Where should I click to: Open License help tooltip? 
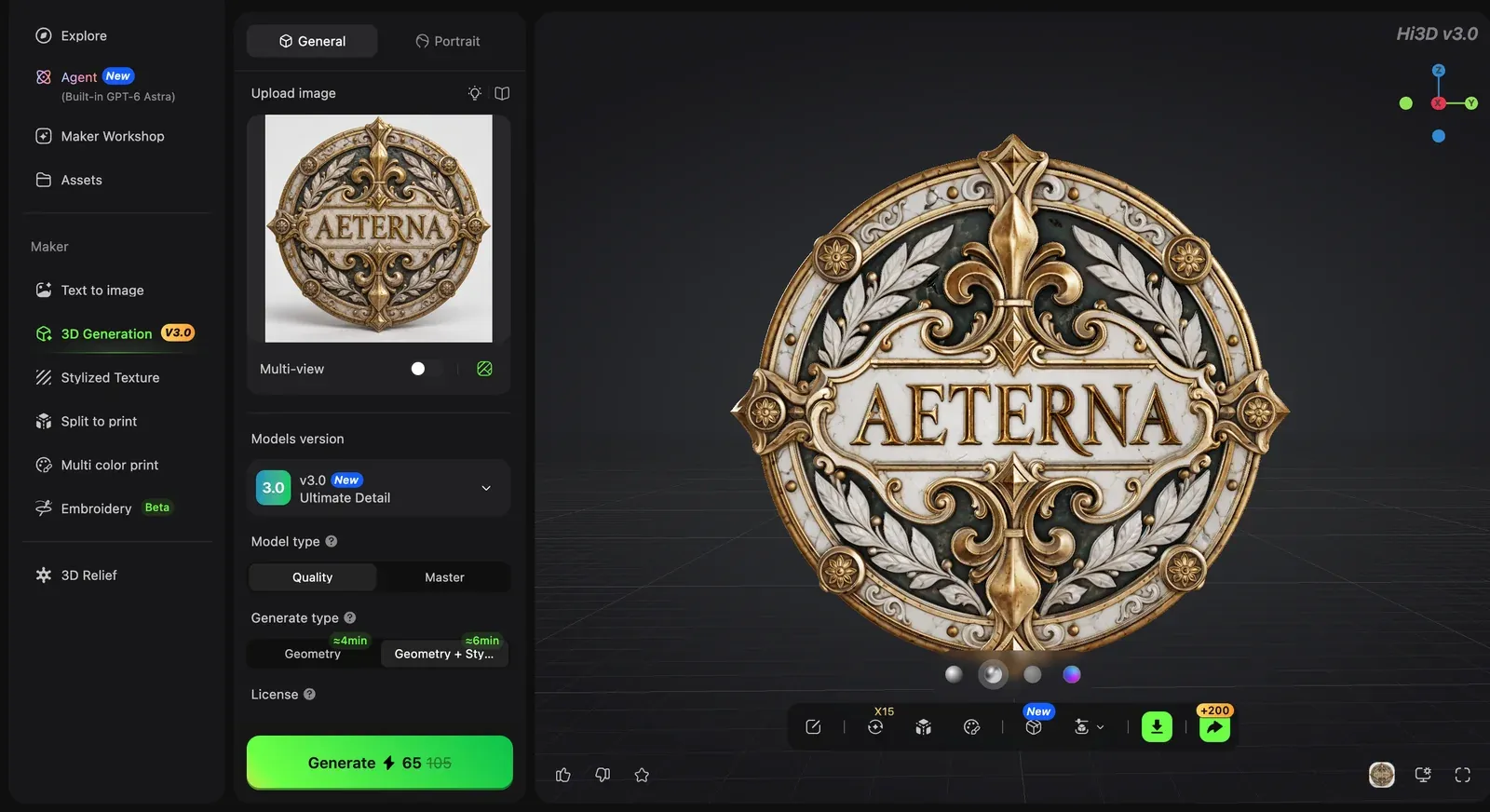[x=309, y=694]
